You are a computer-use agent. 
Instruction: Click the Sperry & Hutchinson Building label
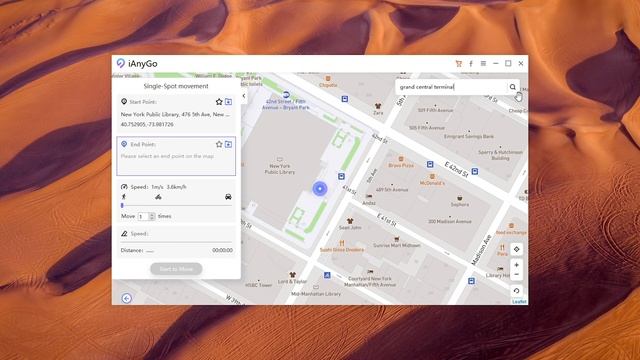[x=500, y=155]
